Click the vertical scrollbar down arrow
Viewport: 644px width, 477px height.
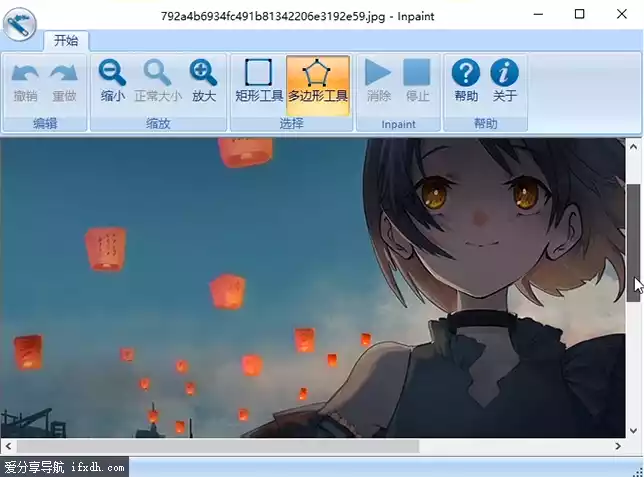[633, 429]
